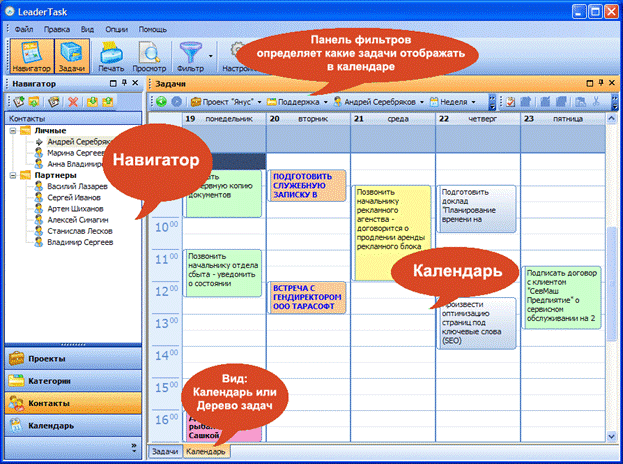
Task: Open the Неделя view dropdown
Action: (x=461, y=102)
